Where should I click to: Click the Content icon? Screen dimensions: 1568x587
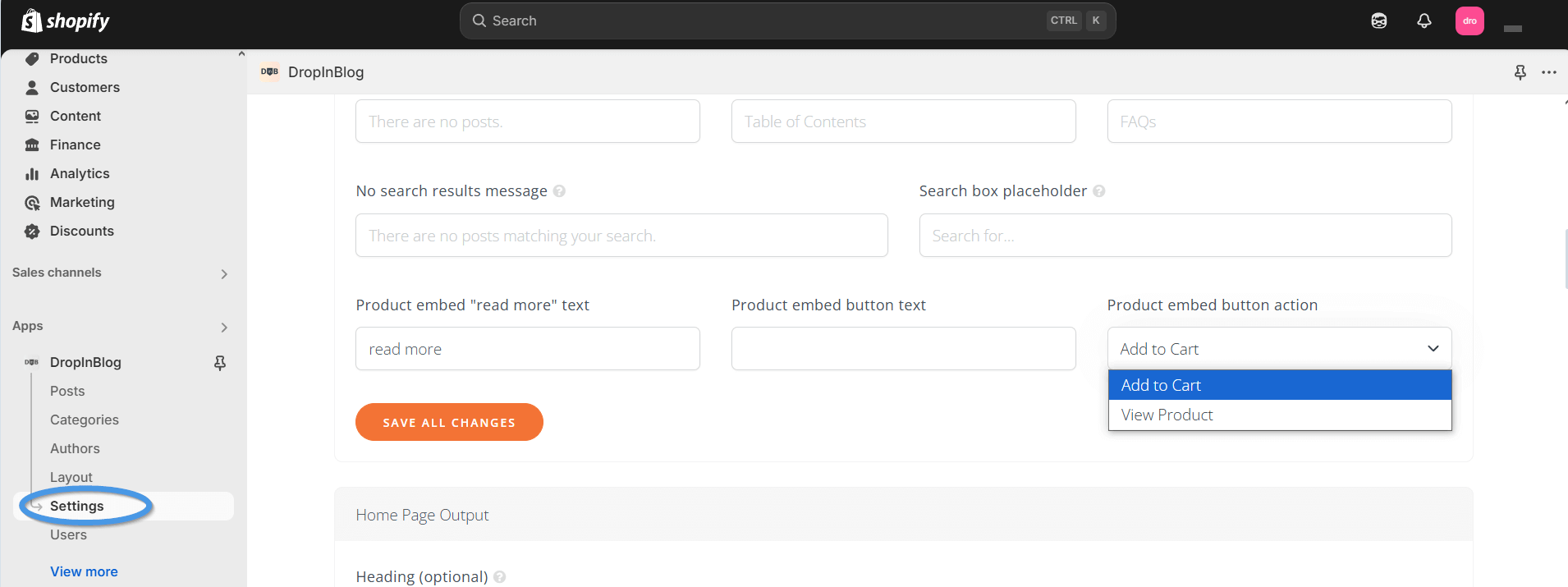coord(32,116)
